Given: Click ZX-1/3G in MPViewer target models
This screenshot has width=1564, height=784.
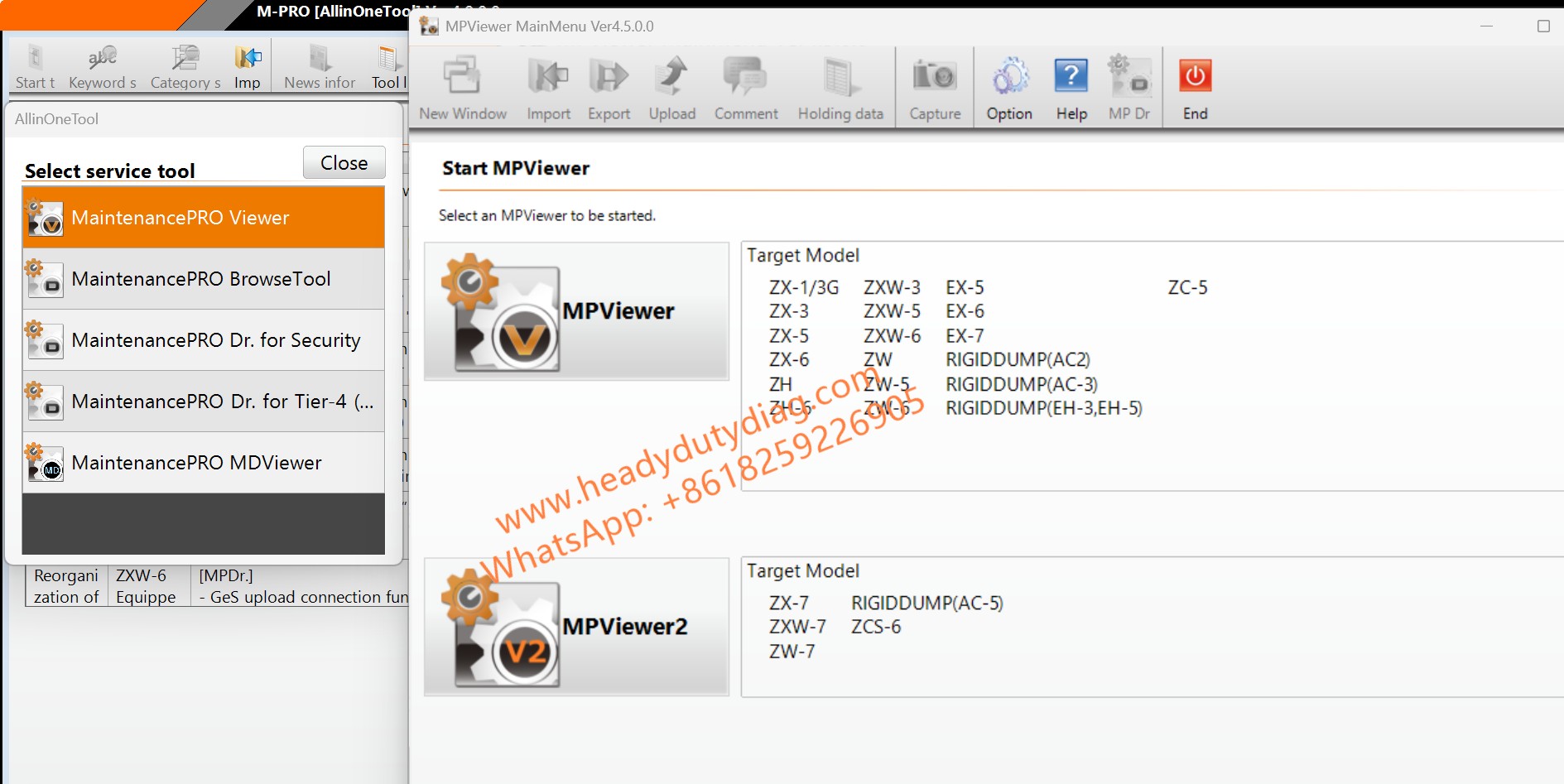Looking at the screenshot, I should (803, 287).
